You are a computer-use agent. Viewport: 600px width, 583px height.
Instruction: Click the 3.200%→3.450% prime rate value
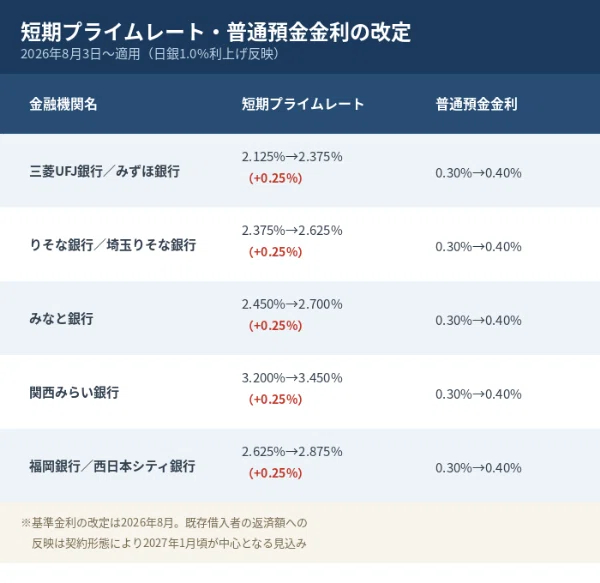tap(292, 378)
